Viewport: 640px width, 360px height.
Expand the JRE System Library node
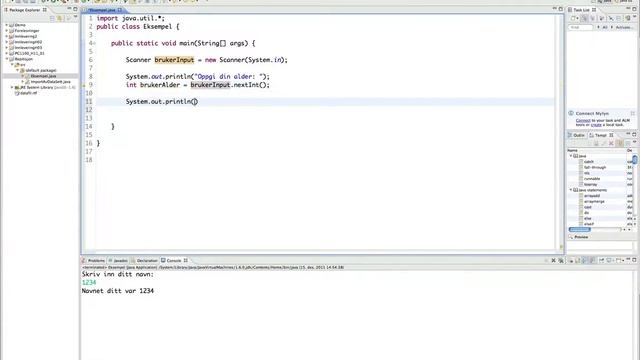pos(12,87)
